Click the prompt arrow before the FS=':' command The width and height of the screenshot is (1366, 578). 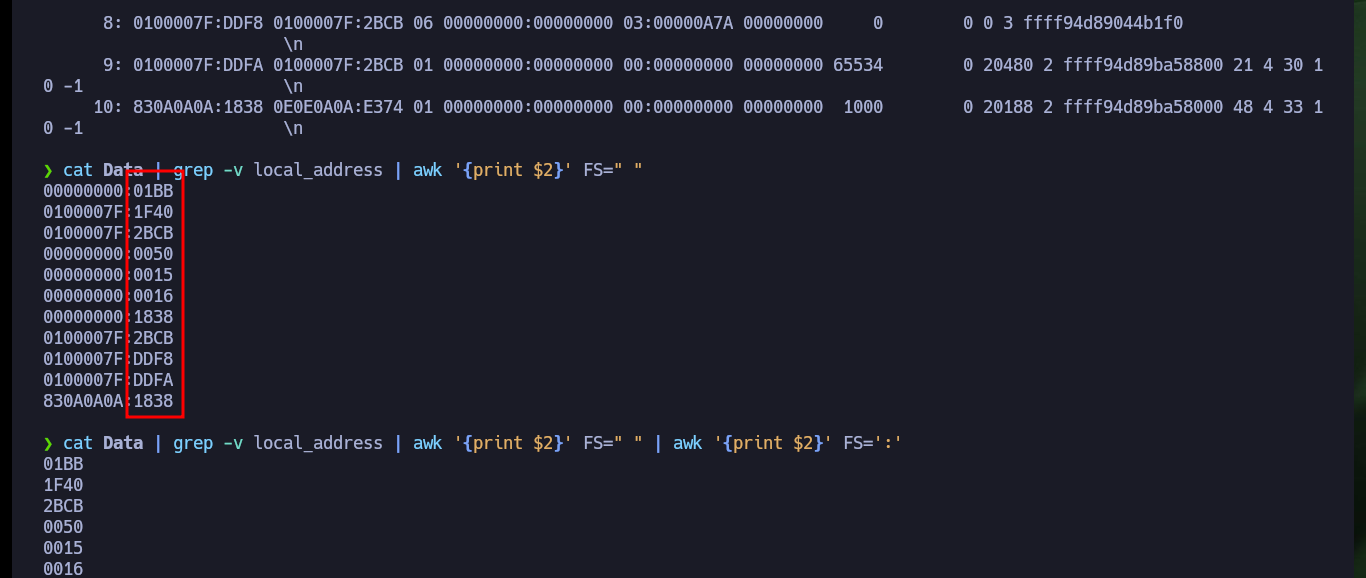pos(48,444)
